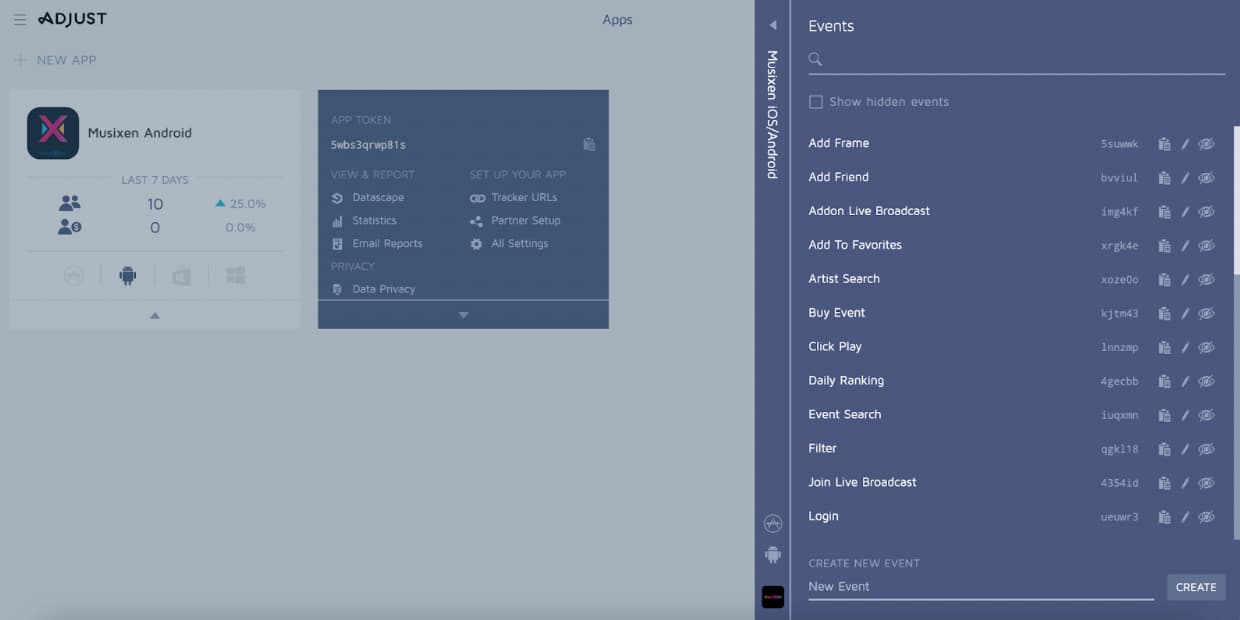Edit the Event Search event

coord(1185,416)
